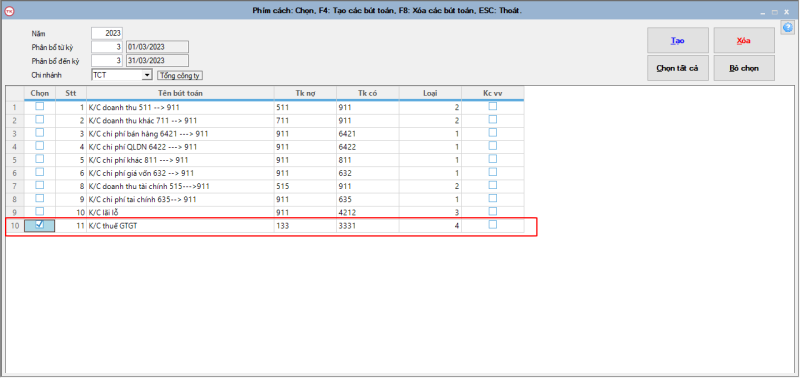Click the Phân bổ đến kỳ number field
This screenshot has height=378, width=800.
(107, 61)
